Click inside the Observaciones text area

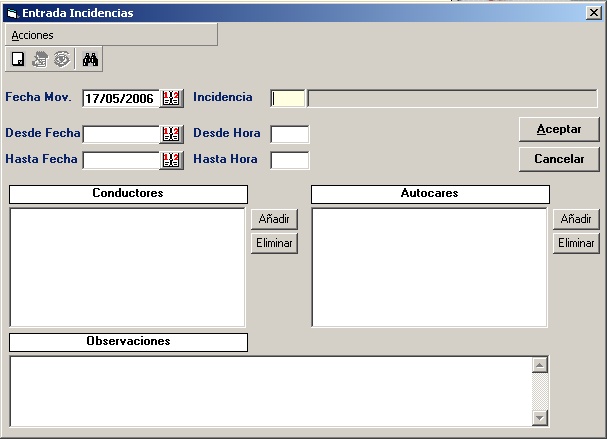coord(271,391)
